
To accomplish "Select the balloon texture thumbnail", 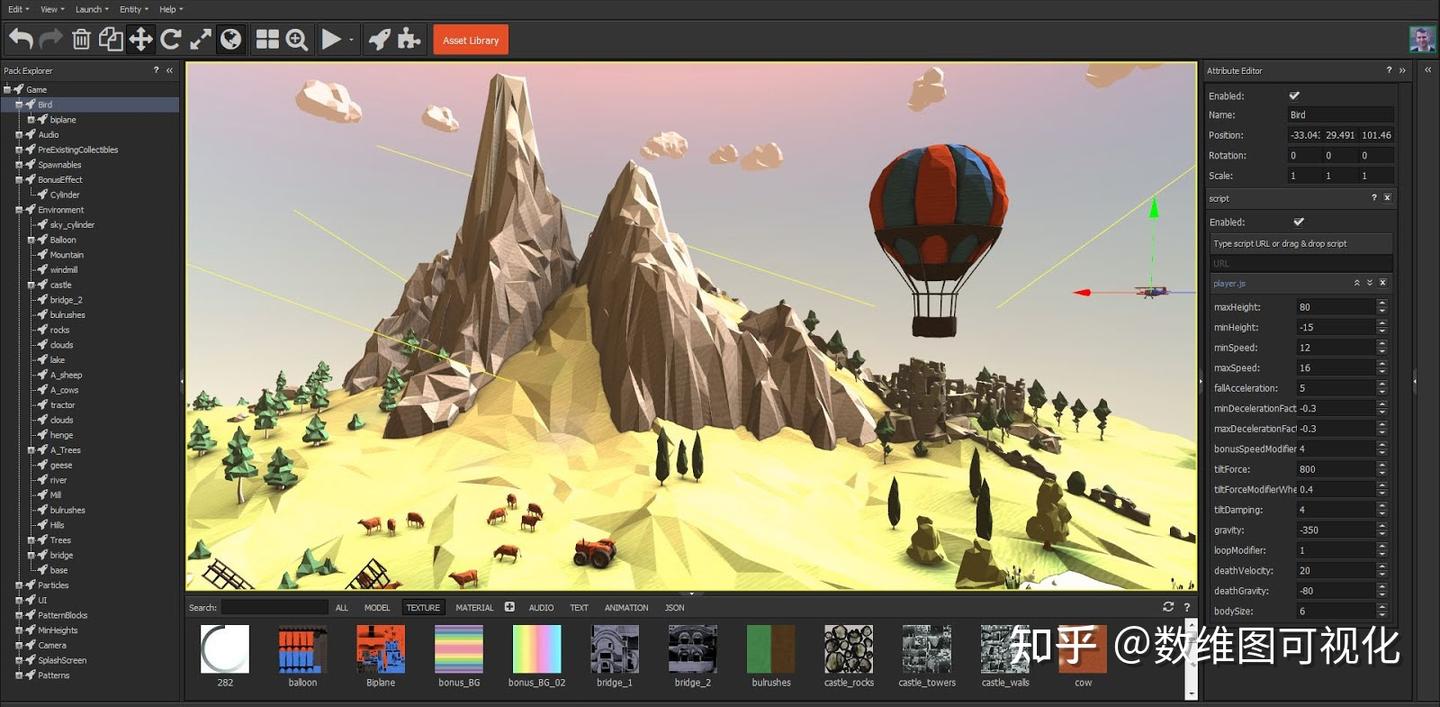I will (x=301, y=649).
